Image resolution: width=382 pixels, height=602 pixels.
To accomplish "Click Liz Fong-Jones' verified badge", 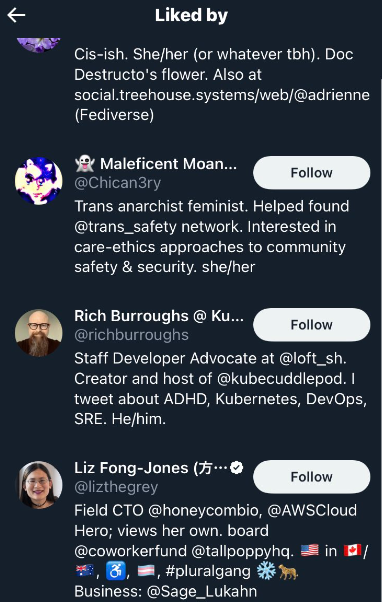I will tap(237, 467).
